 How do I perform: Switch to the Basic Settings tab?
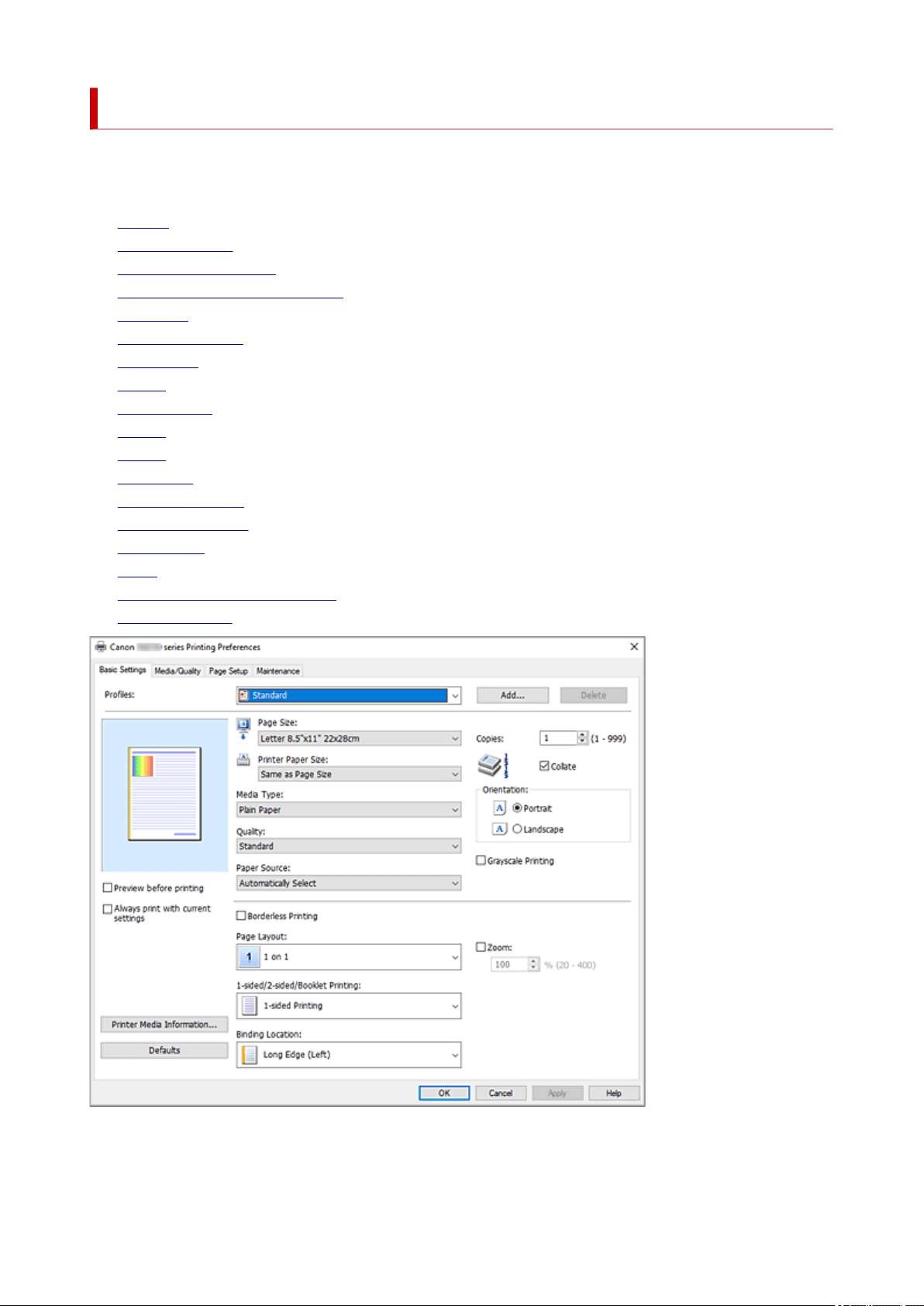point(122,670)
